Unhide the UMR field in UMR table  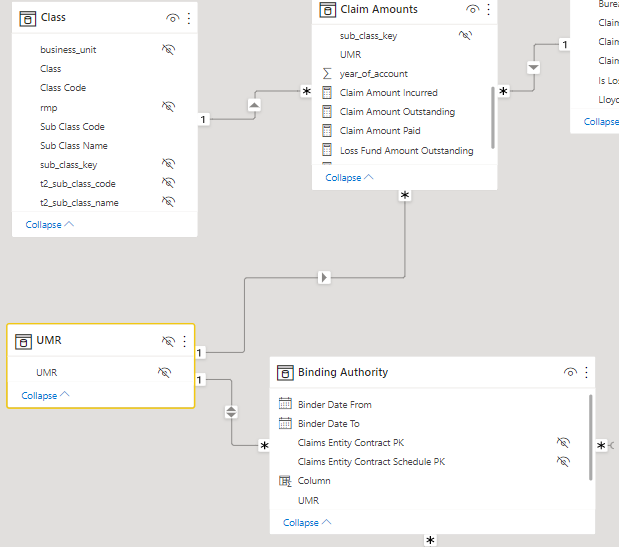point(165,372)
